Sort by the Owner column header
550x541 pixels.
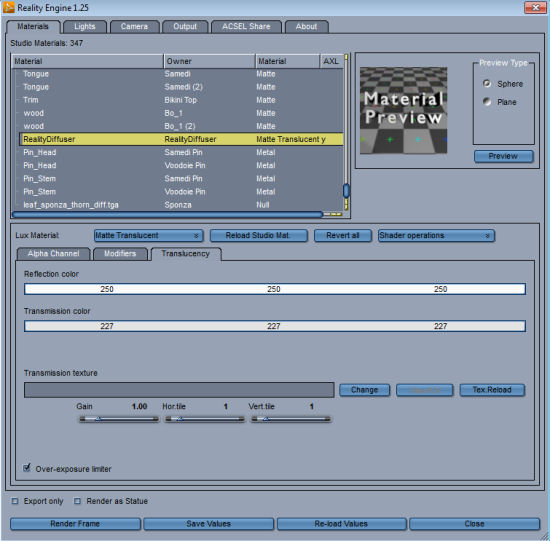pos(209,61)
